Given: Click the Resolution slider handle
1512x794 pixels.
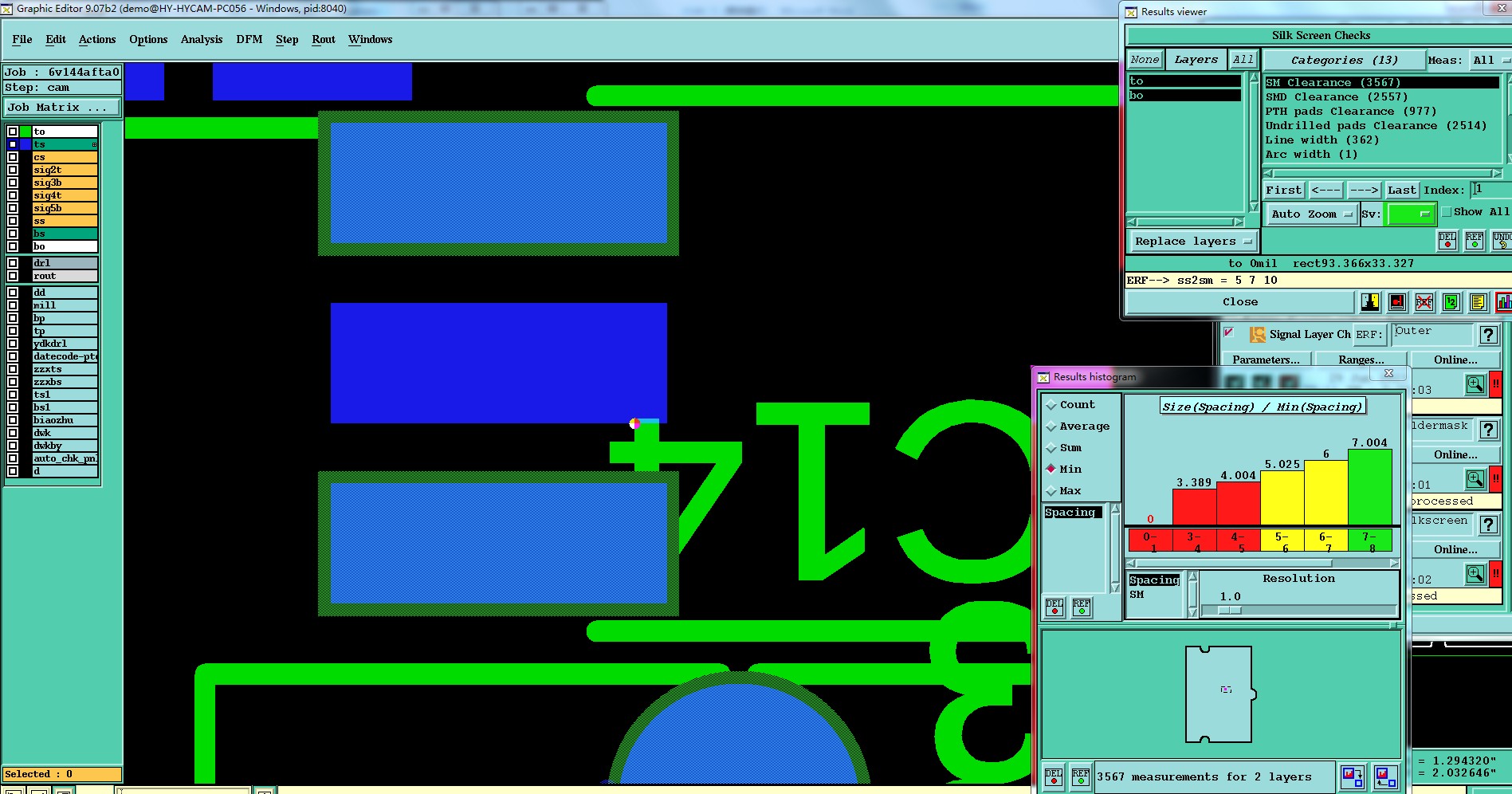Looking at the screenshot, I should click(x=1230, y=611).
